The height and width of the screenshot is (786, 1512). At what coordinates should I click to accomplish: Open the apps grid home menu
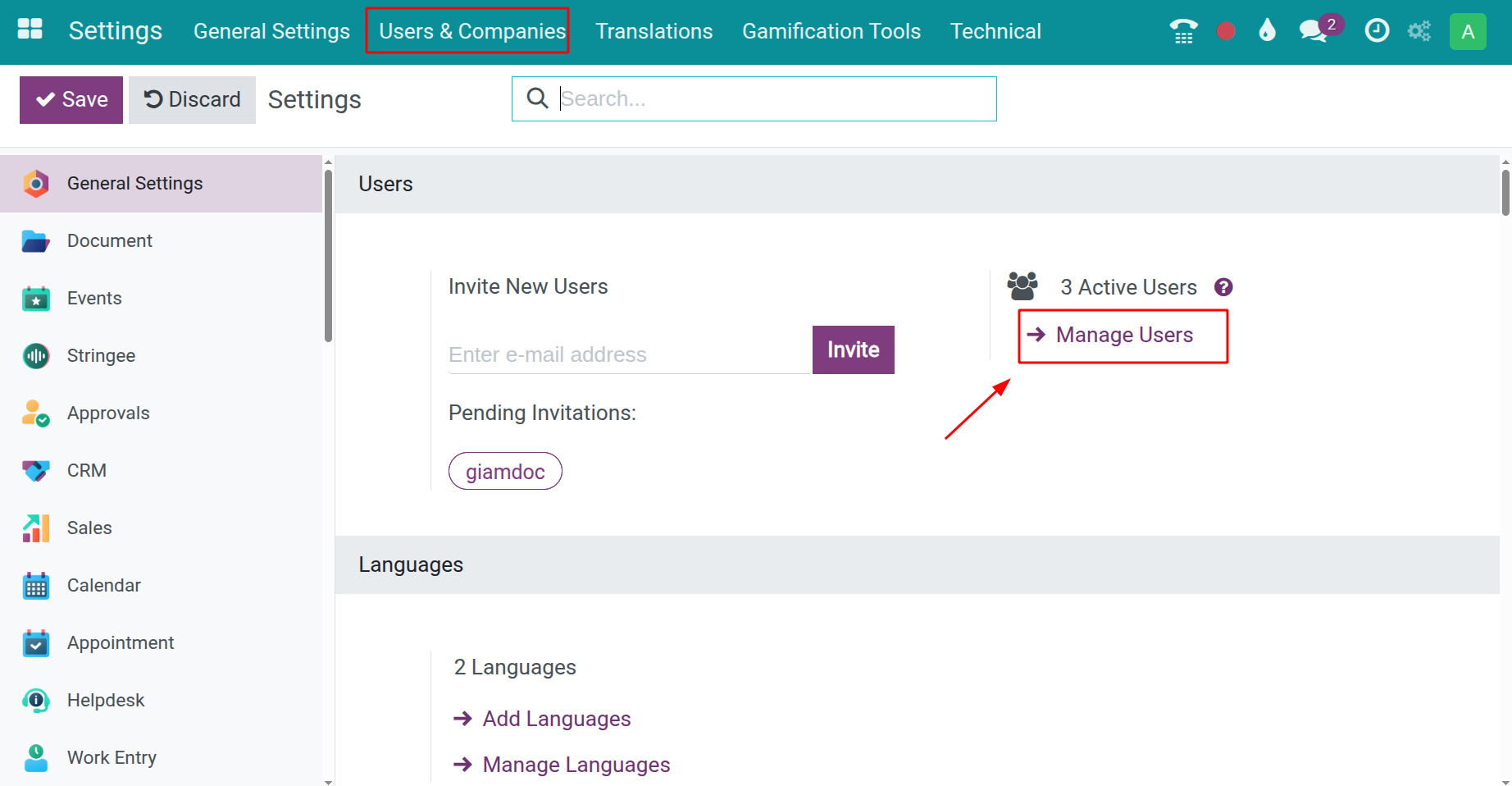pyautogui.click(x=30, y=30)
